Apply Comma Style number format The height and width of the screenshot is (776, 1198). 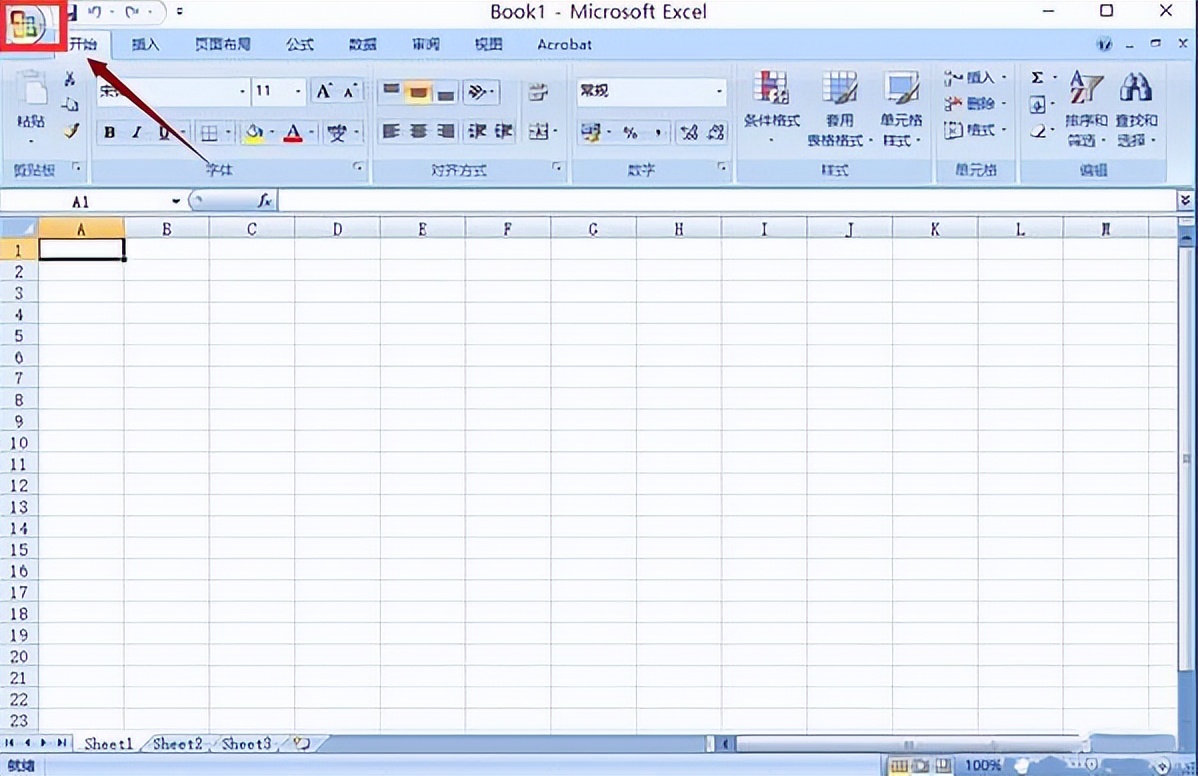pos(657,133)
